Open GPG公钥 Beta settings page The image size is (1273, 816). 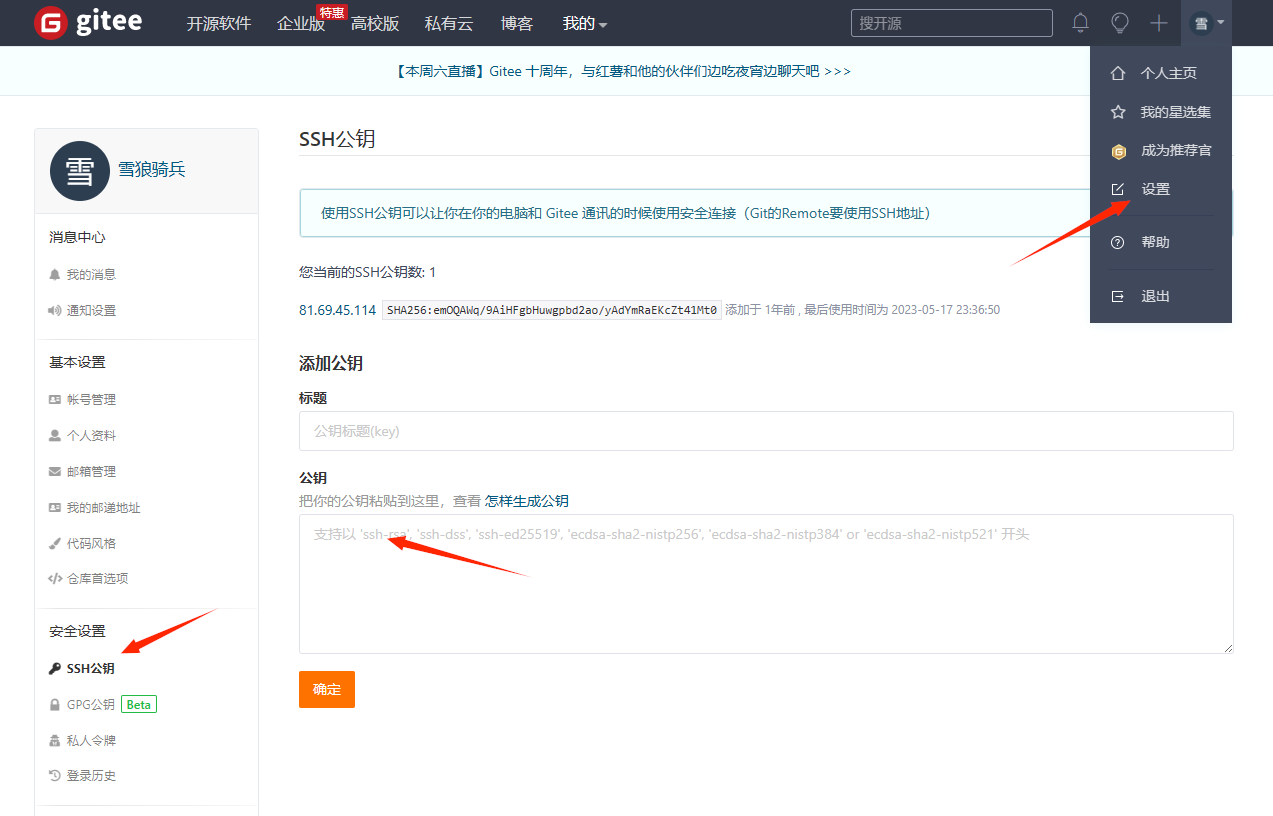pos(91,704)
